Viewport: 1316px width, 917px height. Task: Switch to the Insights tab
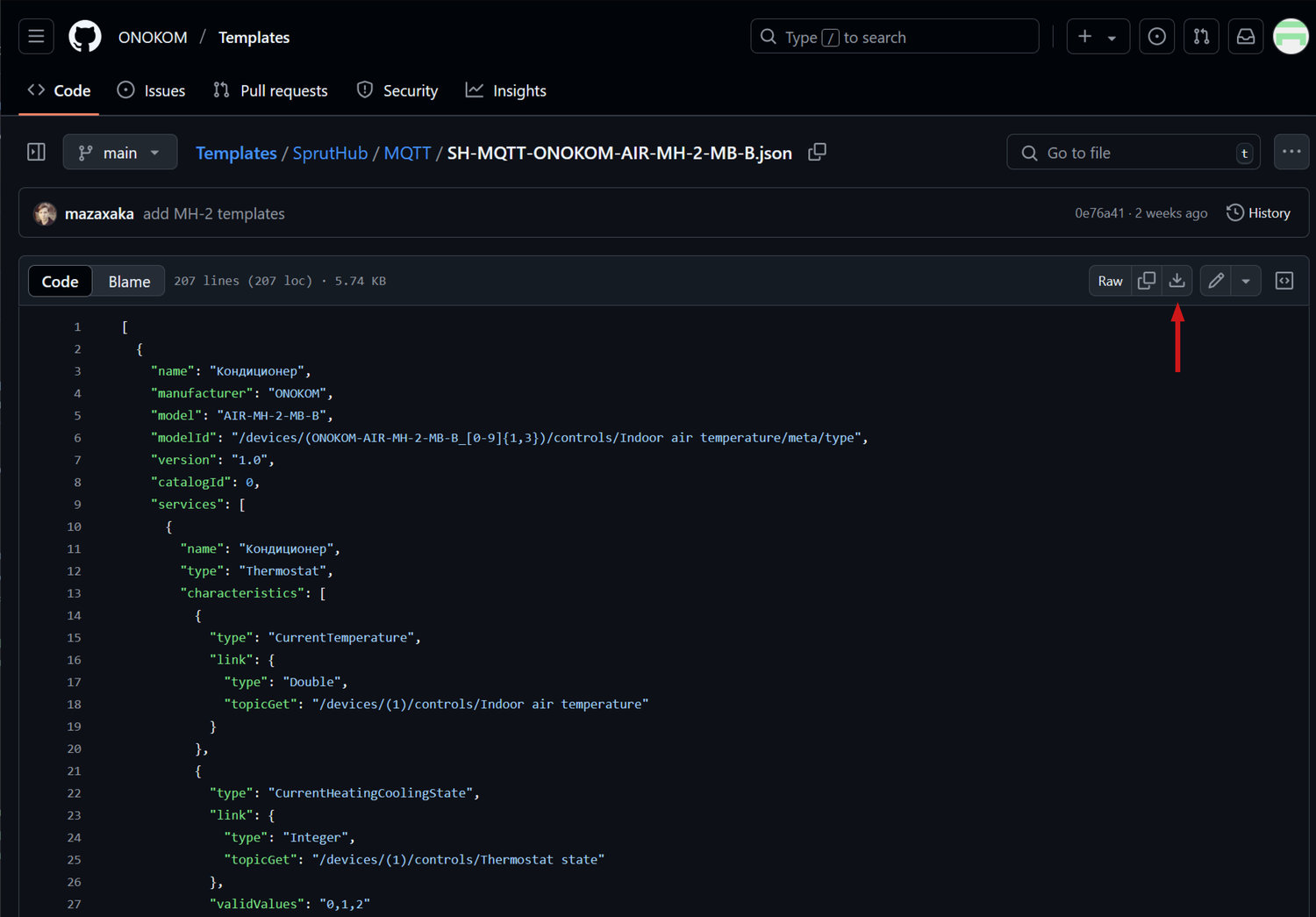pos(505,90)
